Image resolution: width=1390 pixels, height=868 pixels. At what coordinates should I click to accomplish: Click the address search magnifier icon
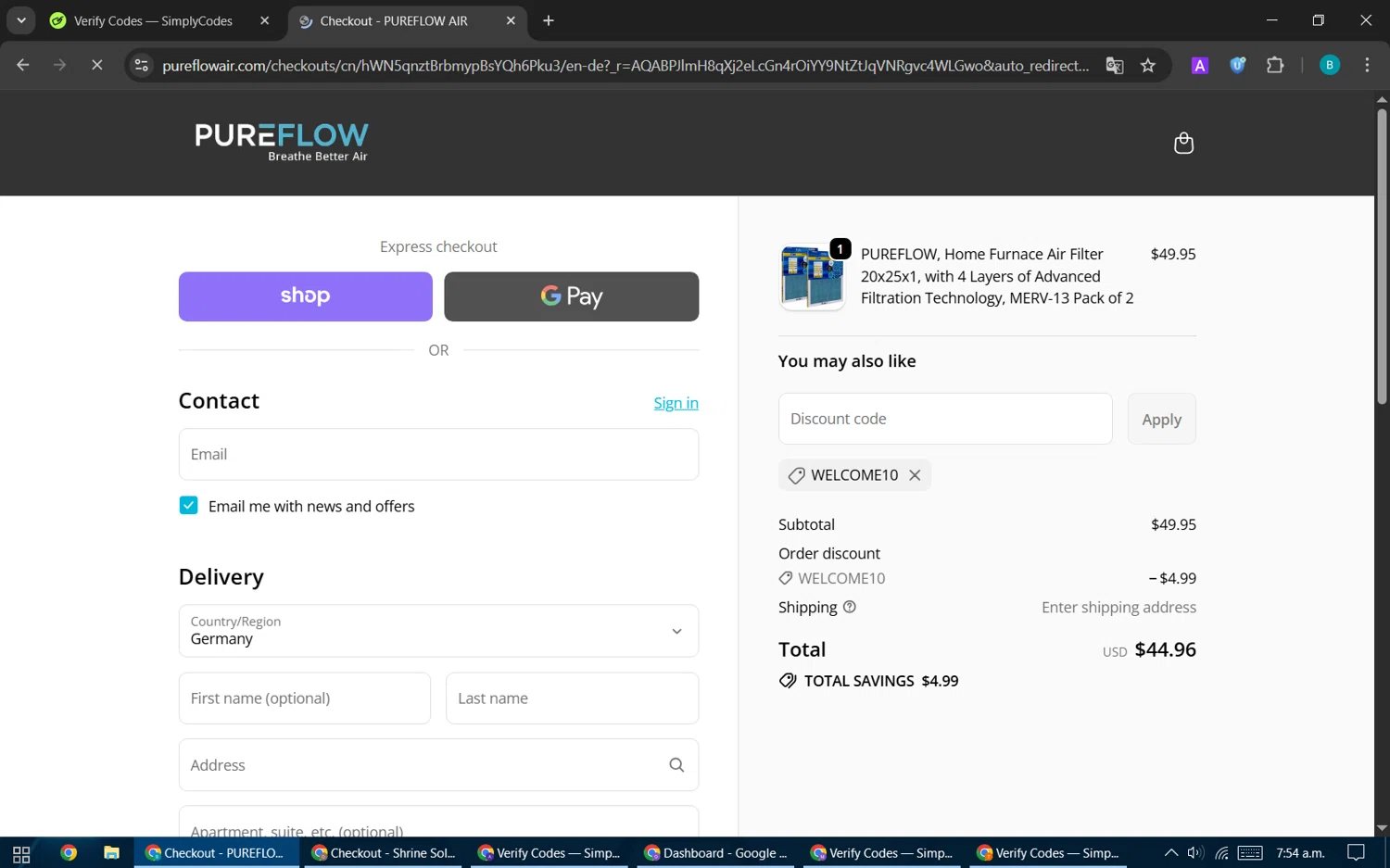(x=676, y=765)
